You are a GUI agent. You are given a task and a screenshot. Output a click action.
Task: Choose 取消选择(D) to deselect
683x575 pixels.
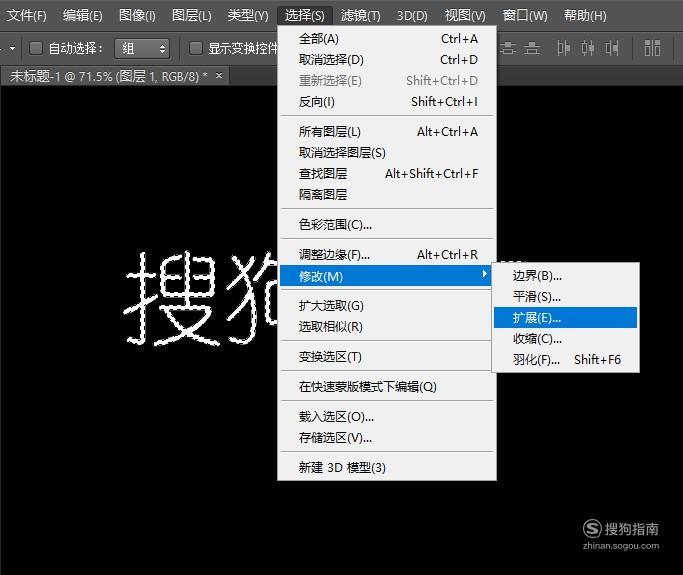click(387, 60)
